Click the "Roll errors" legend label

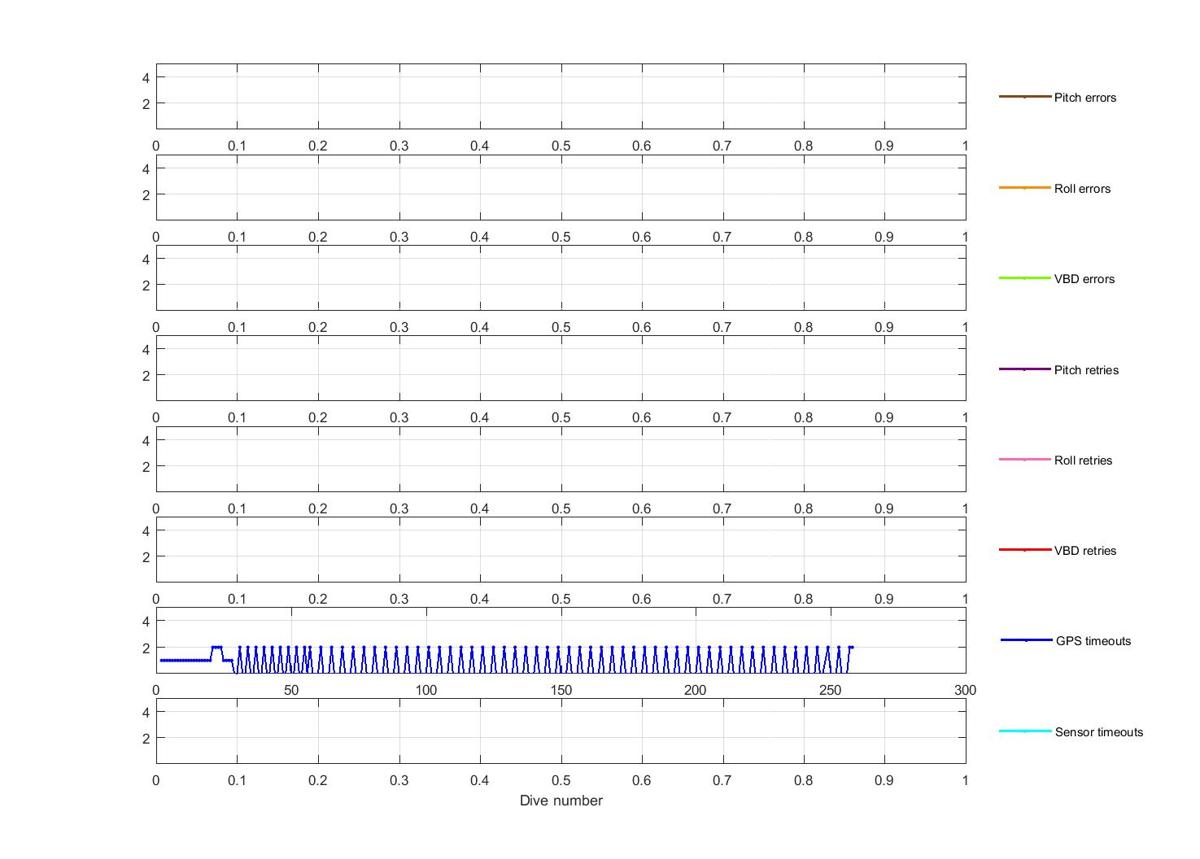[1082, 189]
